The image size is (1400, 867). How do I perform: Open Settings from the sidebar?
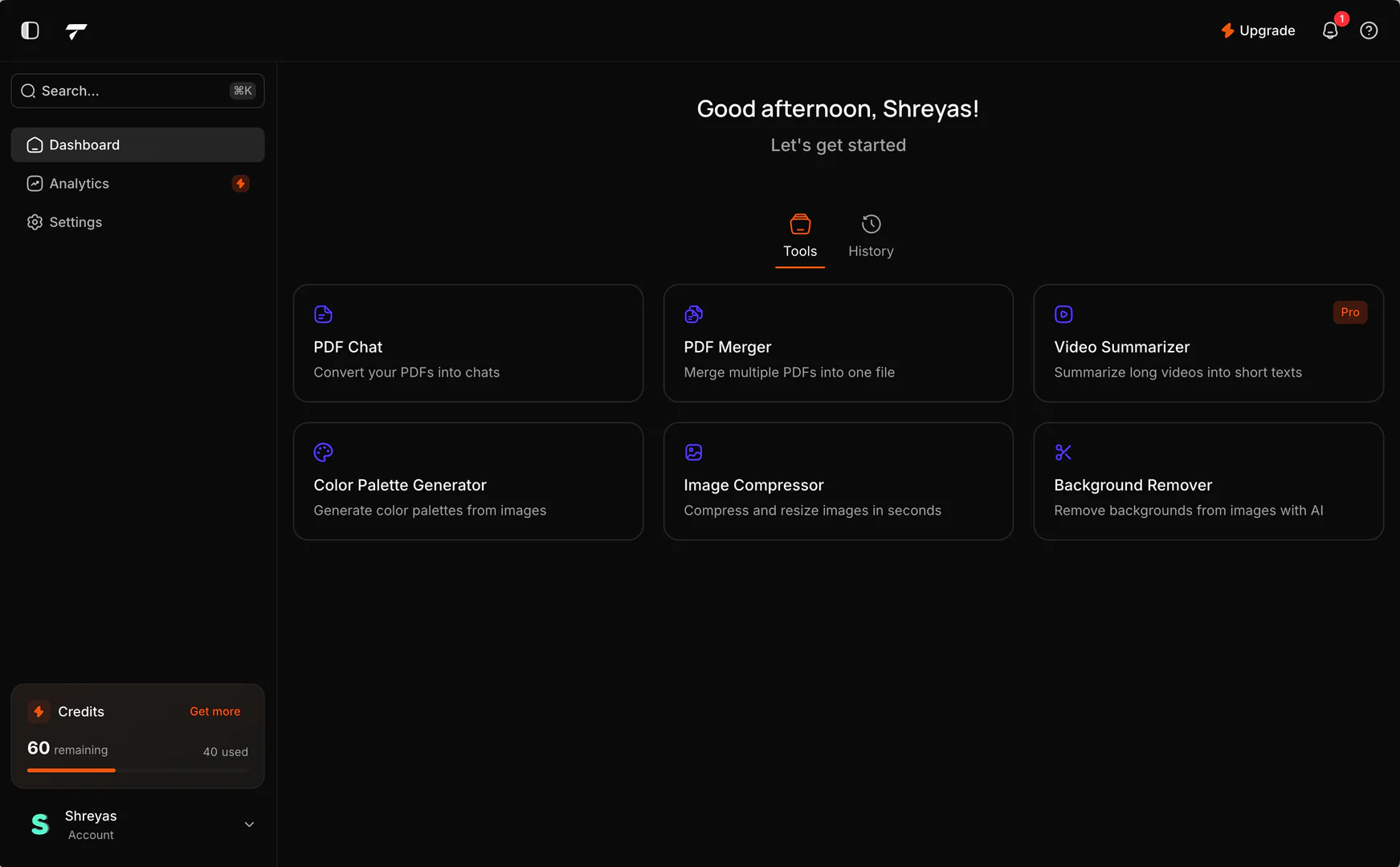pyautogui.click(x=75, y=222)
